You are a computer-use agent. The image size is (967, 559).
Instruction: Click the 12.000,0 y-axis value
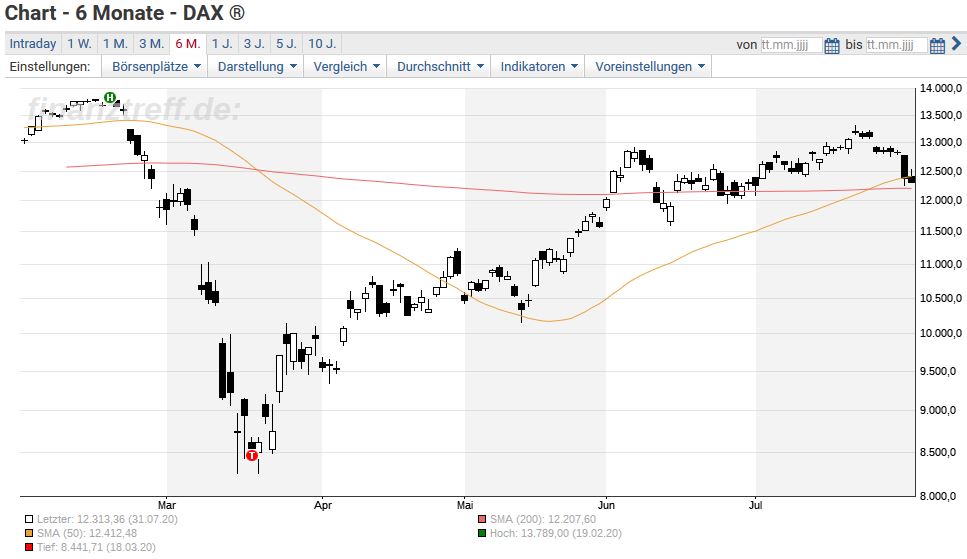[940, 200]
